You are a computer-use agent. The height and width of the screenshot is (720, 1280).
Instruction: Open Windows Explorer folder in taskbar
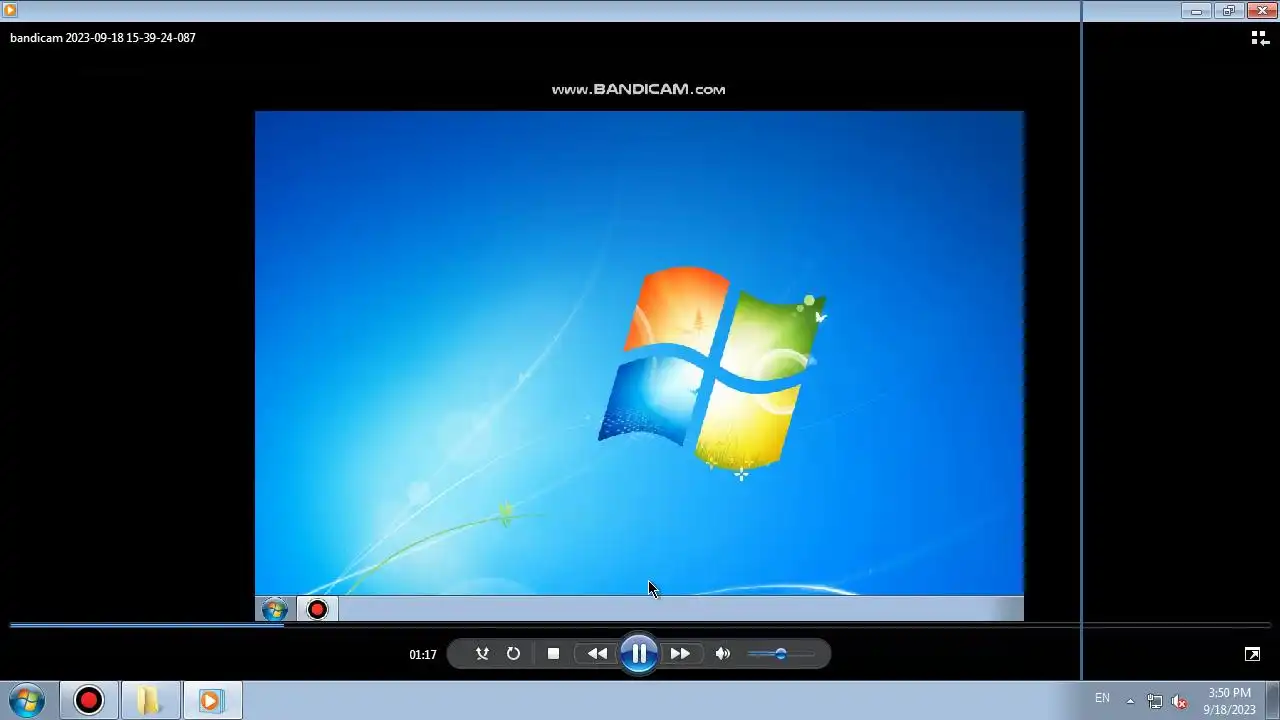pos(150,700)
